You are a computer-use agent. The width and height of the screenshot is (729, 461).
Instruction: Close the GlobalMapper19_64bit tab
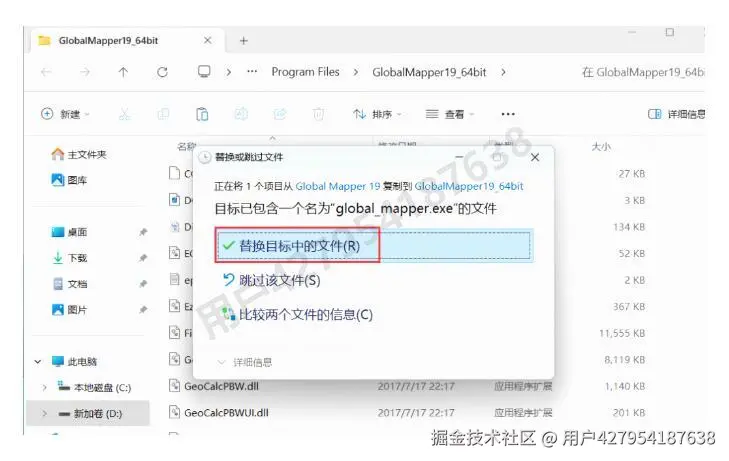coord(208,40)
